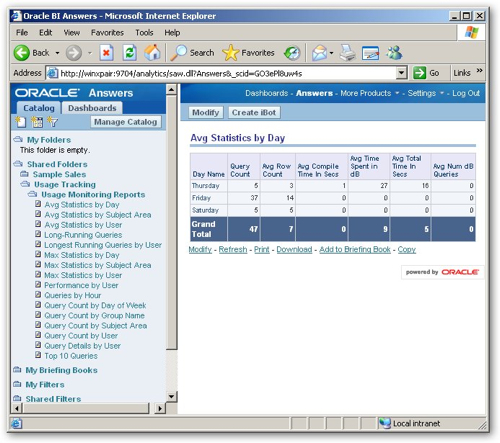Click the new dashboard prompt icon

tap(37, 122)
